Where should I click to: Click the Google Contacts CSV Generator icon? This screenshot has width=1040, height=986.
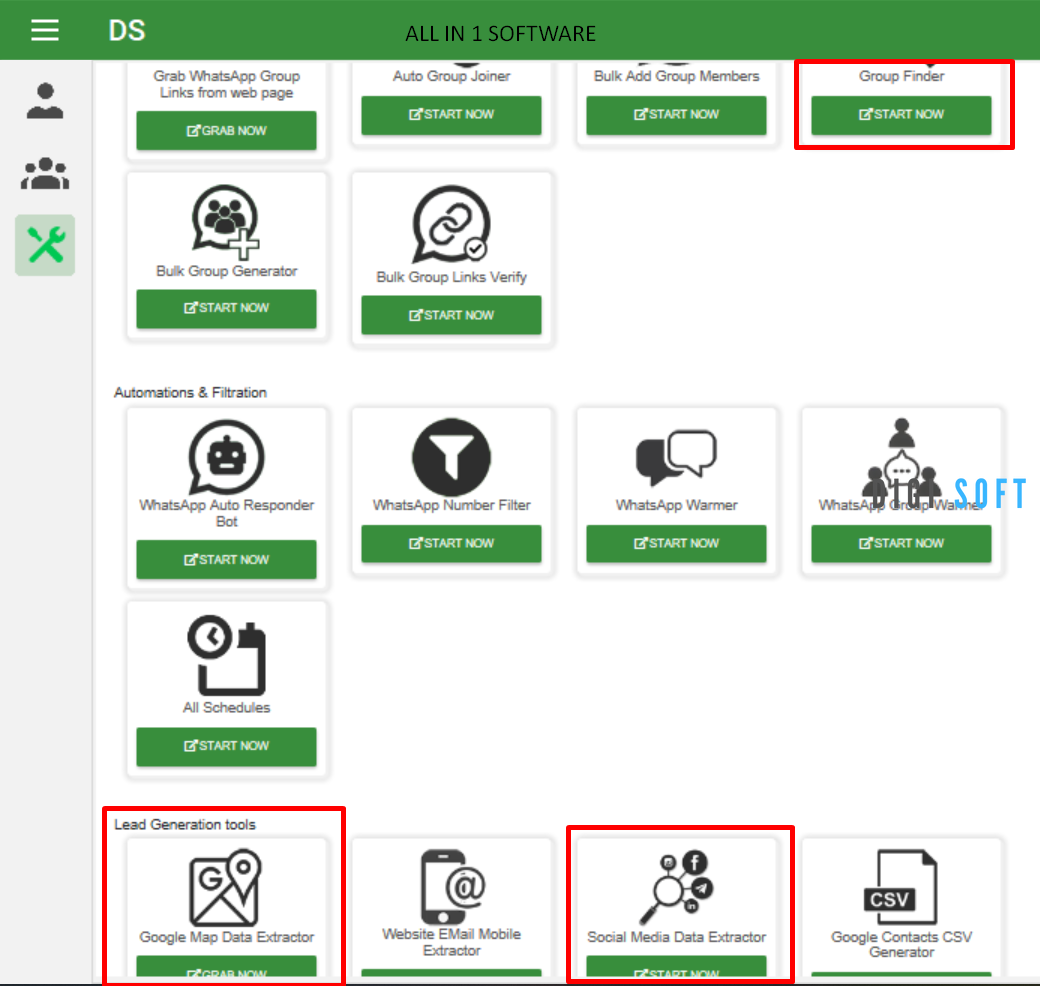click(901, 887)
